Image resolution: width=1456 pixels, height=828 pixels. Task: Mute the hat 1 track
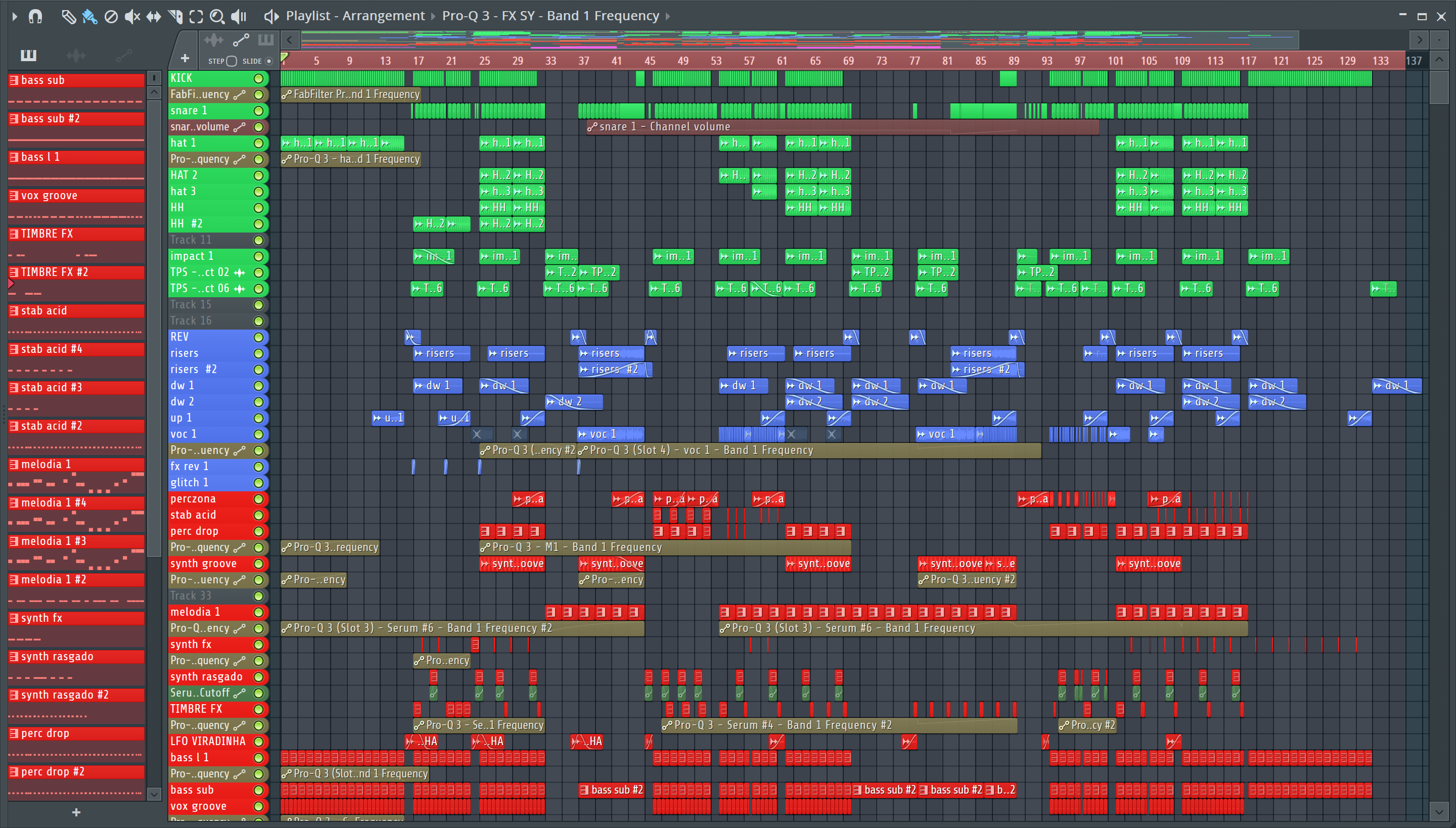click(x=258, y=144)
